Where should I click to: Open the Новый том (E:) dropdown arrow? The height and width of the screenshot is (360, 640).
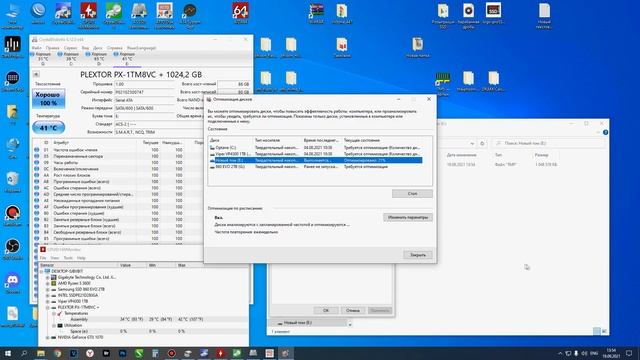click(x=350, y=323)
